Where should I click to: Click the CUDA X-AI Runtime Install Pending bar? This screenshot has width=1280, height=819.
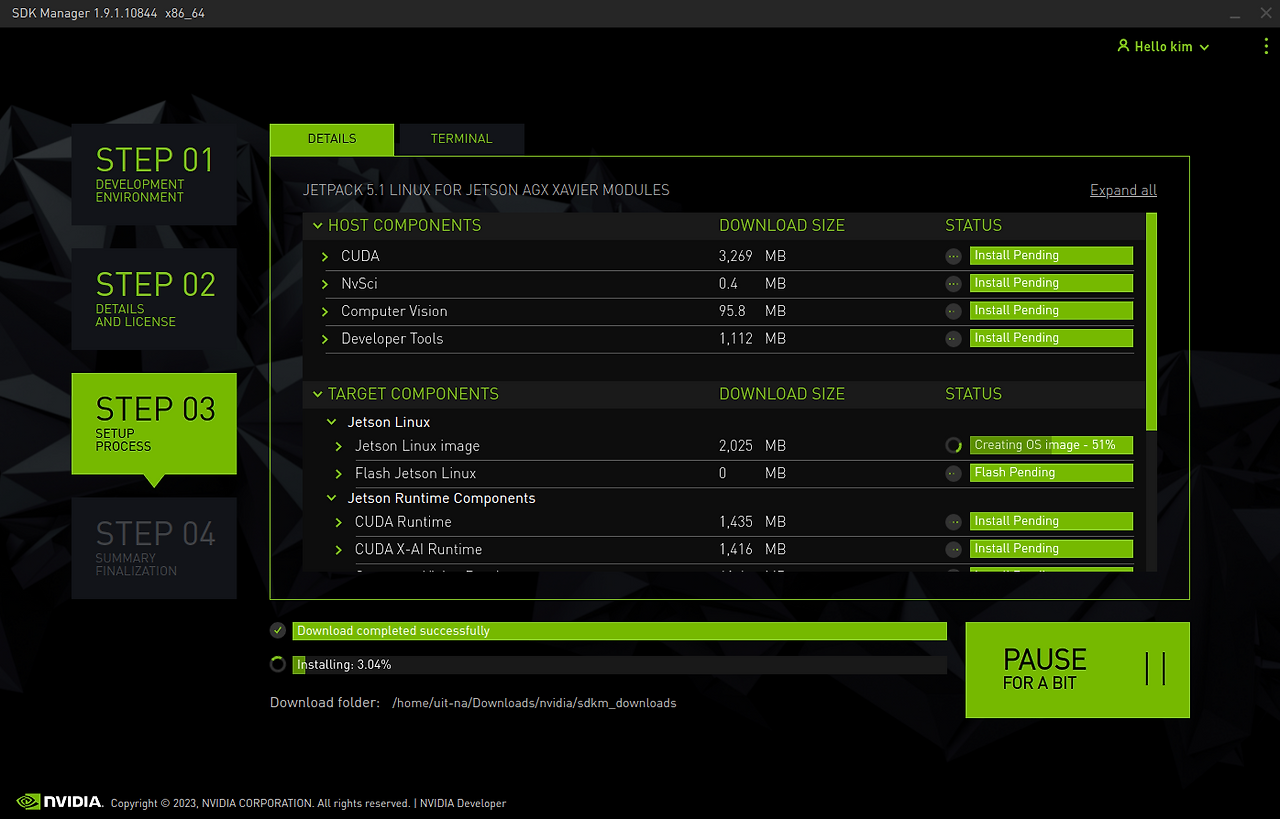click(x=1051, y=548)
